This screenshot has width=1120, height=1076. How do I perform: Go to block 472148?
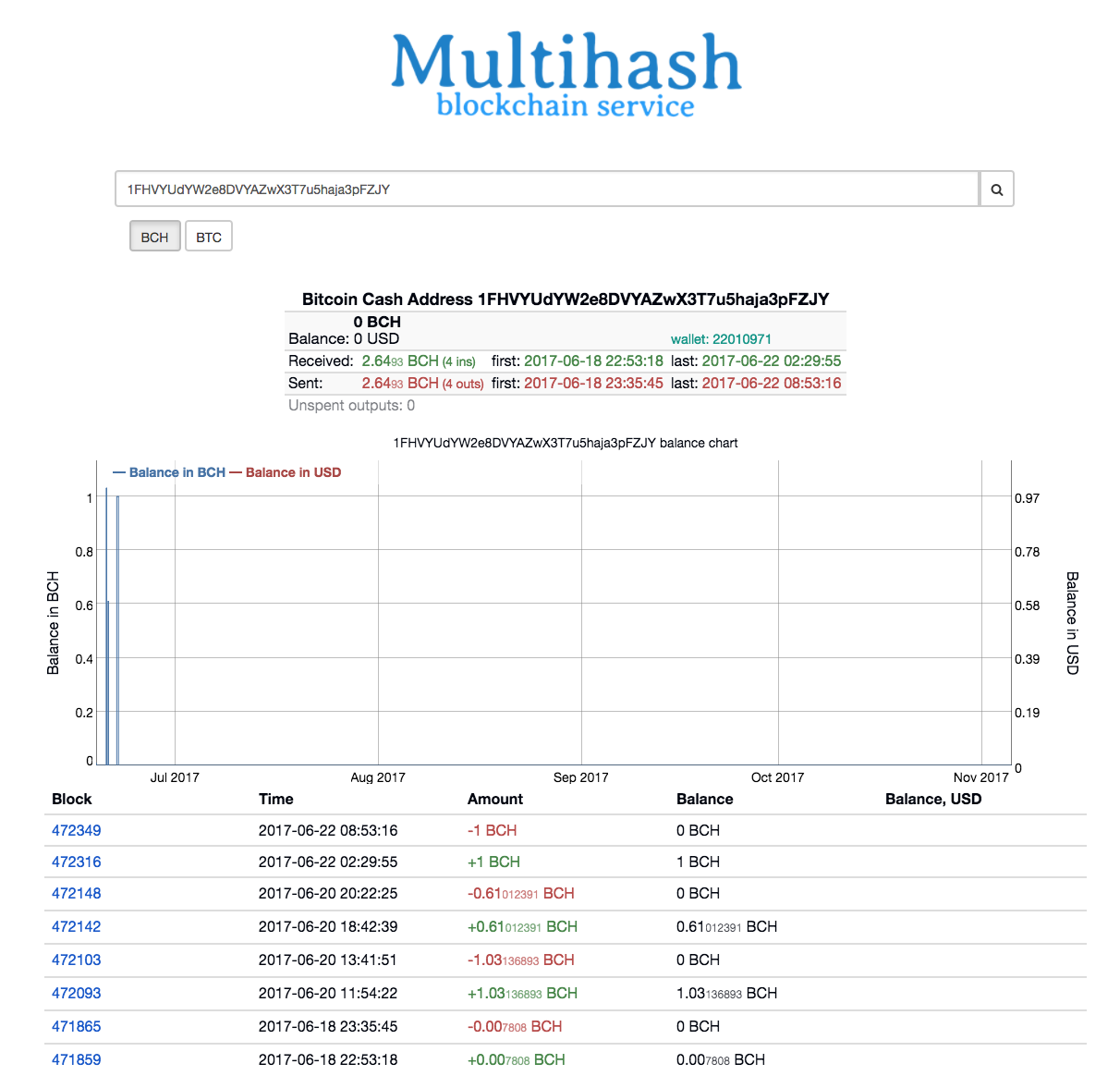click(77, 893)
